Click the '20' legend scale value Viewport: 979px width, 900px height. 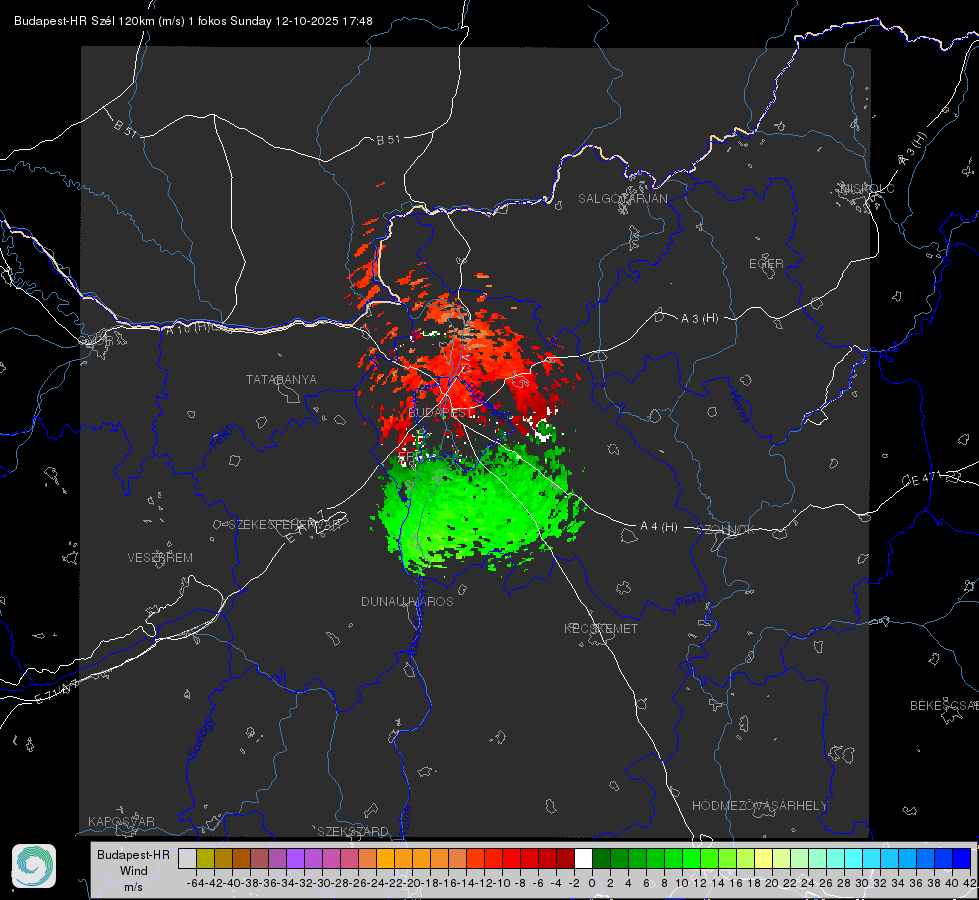point(772,883)
